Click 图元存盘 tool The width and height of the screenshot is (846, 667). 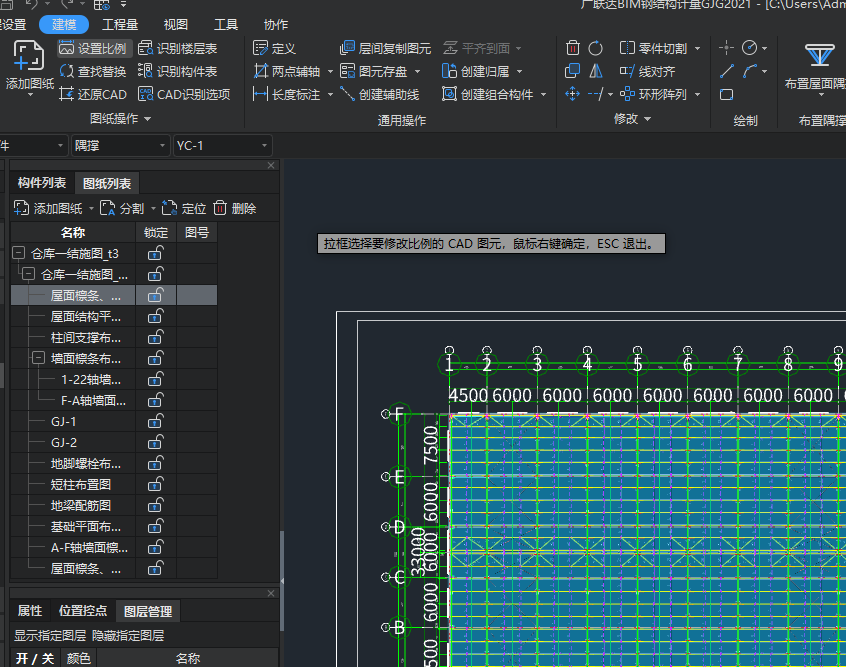(x=374, y=71)
